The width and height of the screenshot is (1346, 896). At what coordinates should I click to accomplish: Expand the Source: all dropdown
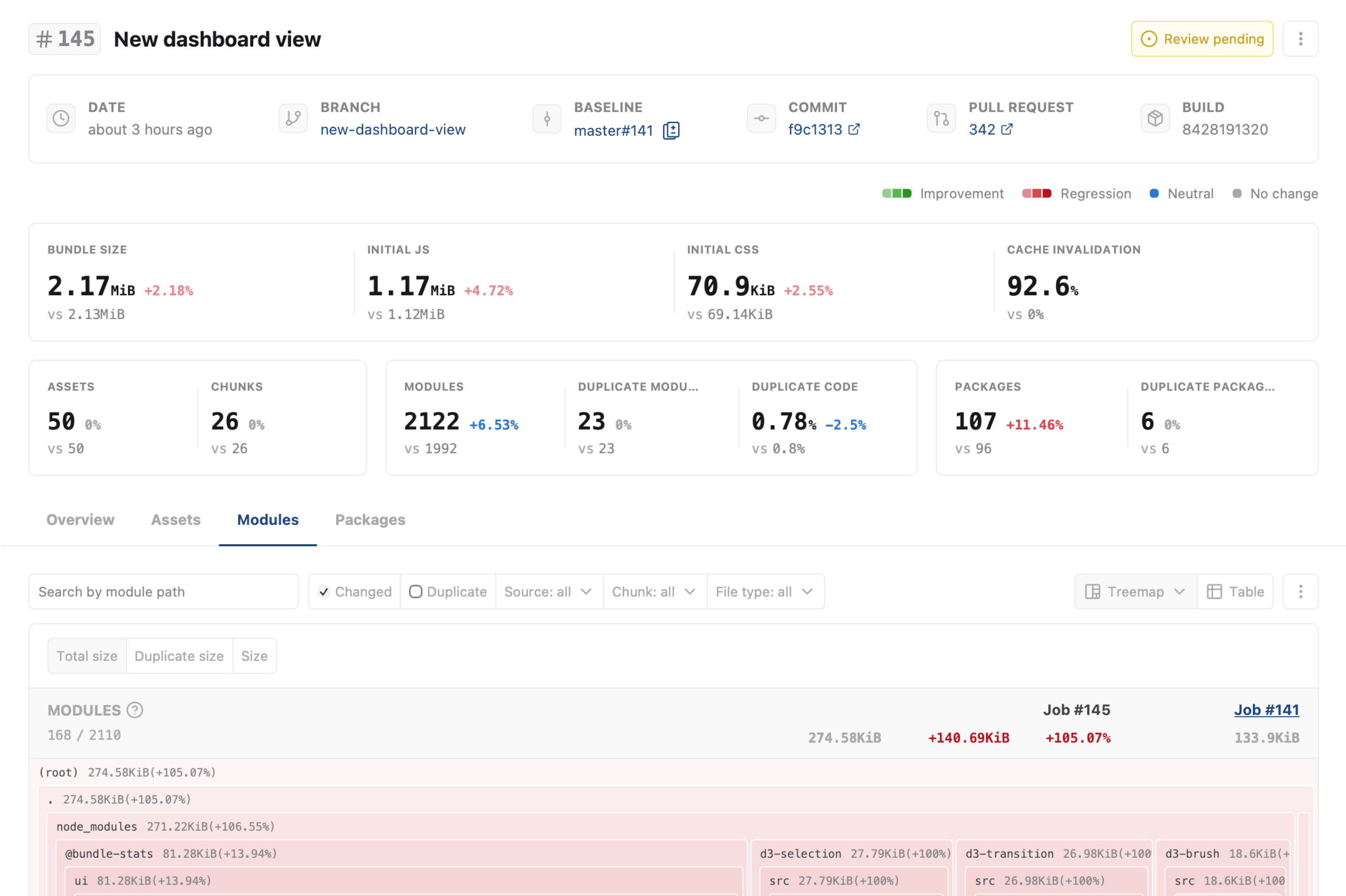tap(549, 591)
